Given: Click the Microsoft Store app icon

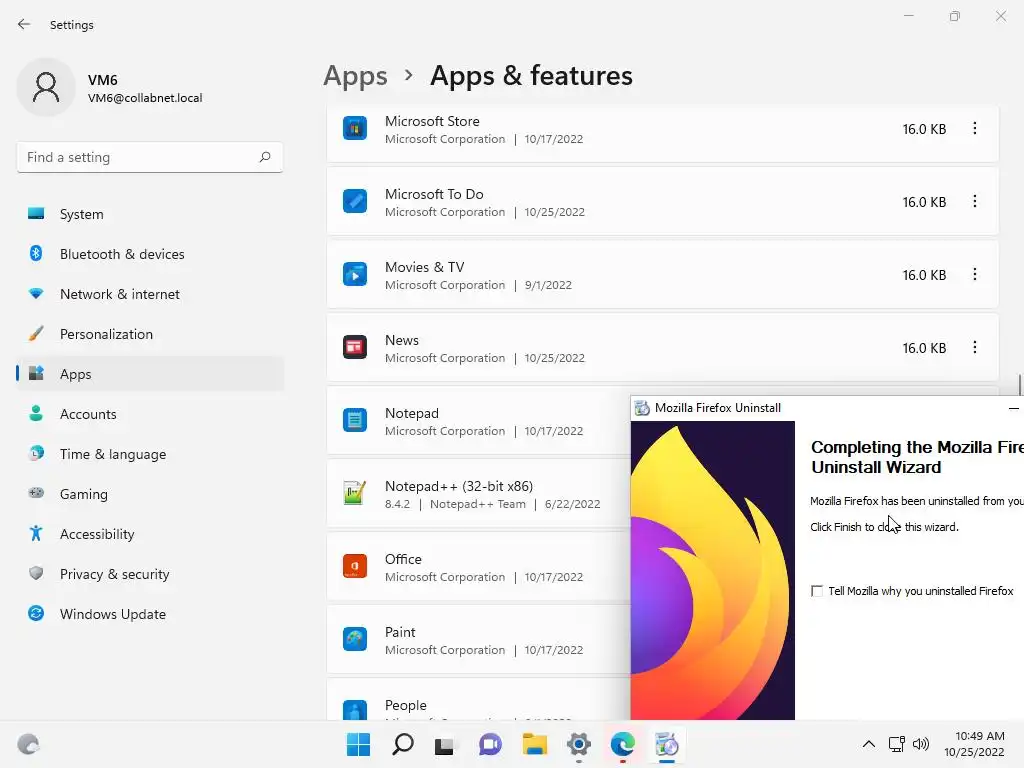Looking at the screenshot, I should pyautogui.click(x=355, y=129).
